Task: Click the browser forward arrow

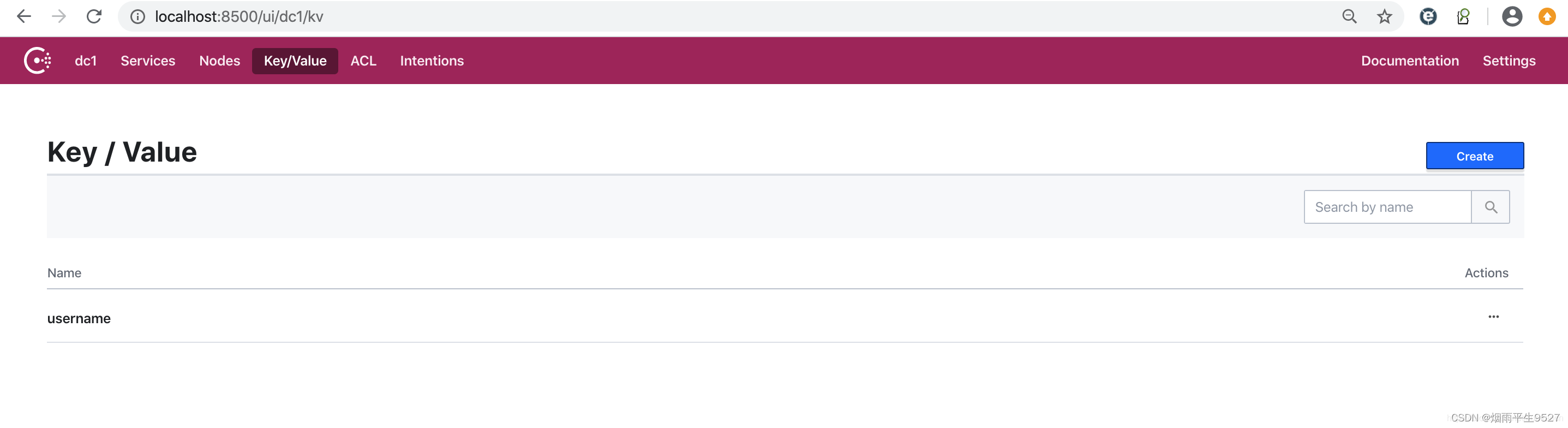Action: (x=59, y=16)
